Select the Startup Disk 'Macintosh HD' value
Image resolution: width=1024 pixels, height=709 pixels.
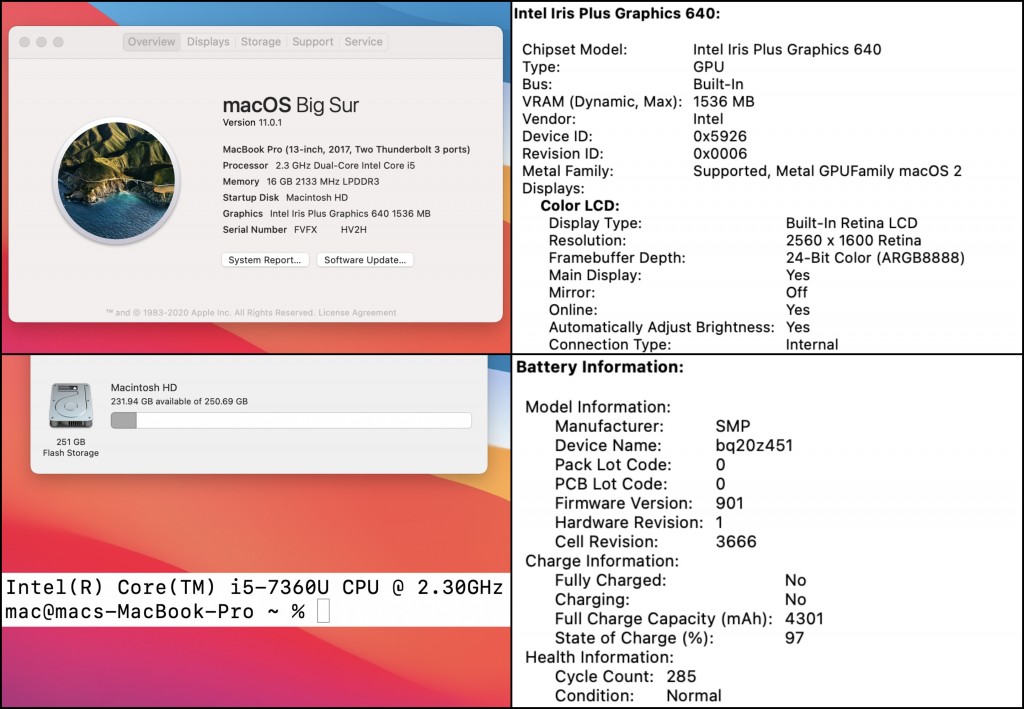[317, 198]
